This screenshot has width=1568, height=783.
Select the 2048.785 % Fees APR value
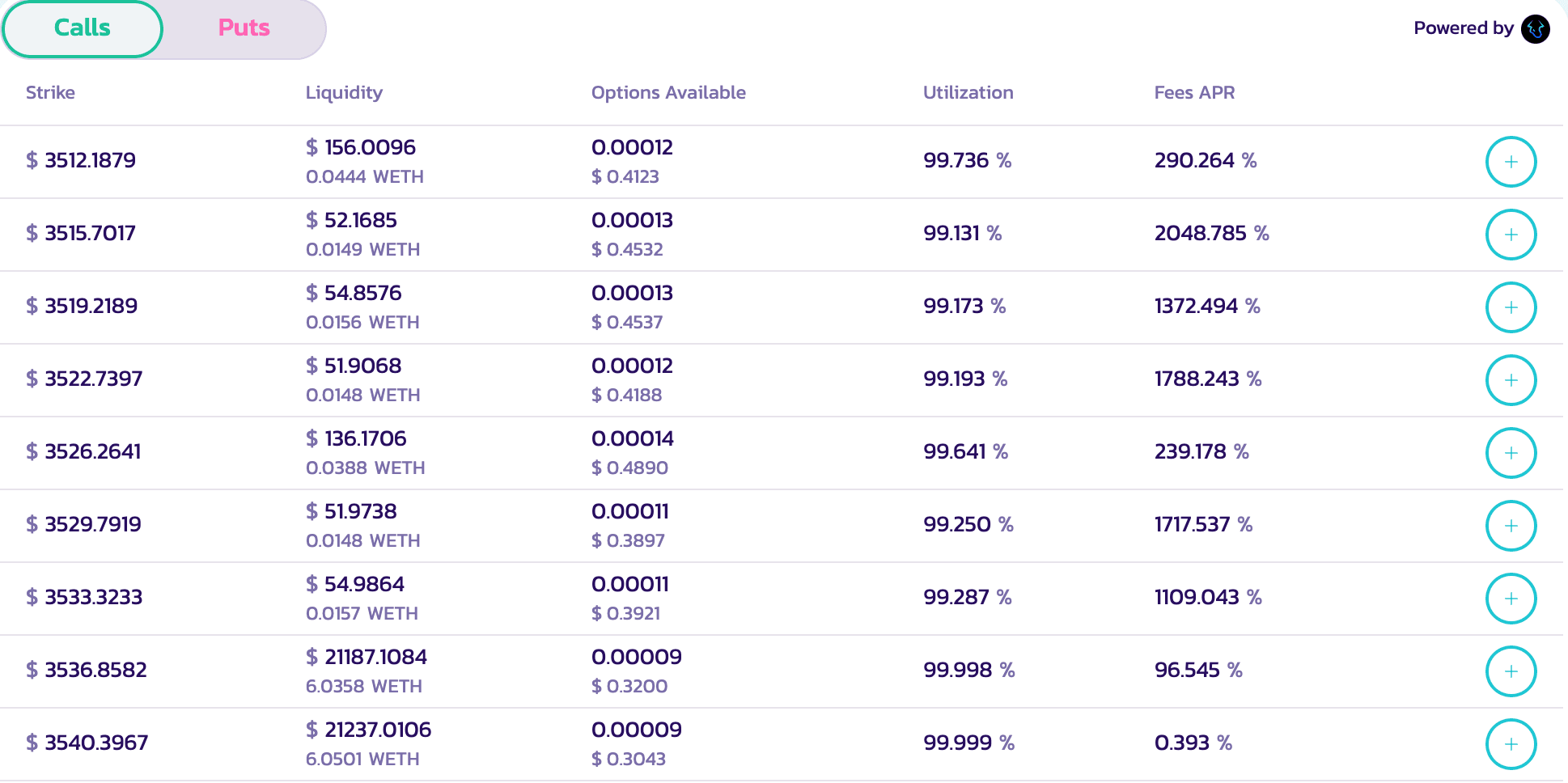(x=1211, y=234)
